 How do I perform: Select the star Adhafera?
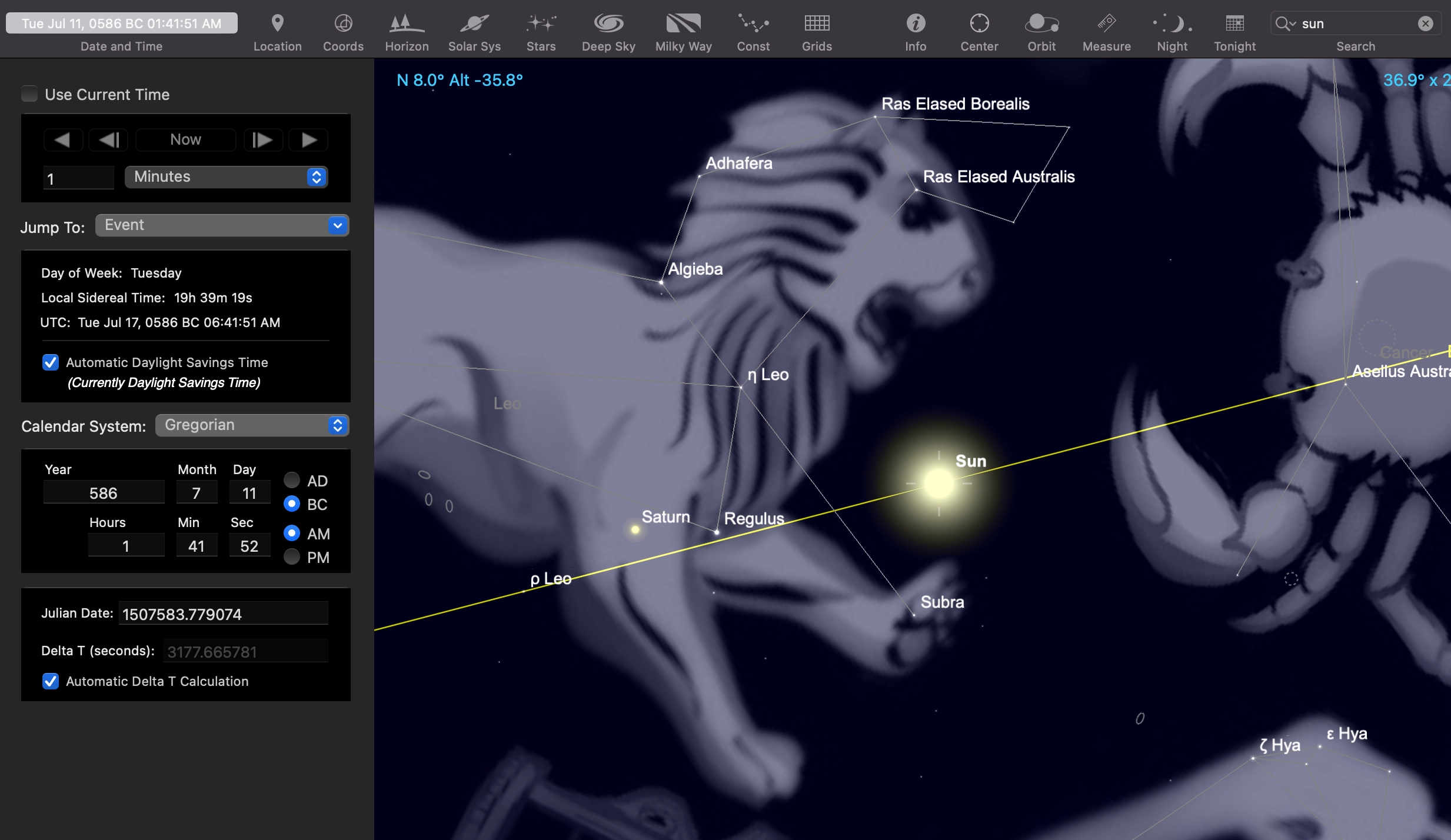(700, 176)
